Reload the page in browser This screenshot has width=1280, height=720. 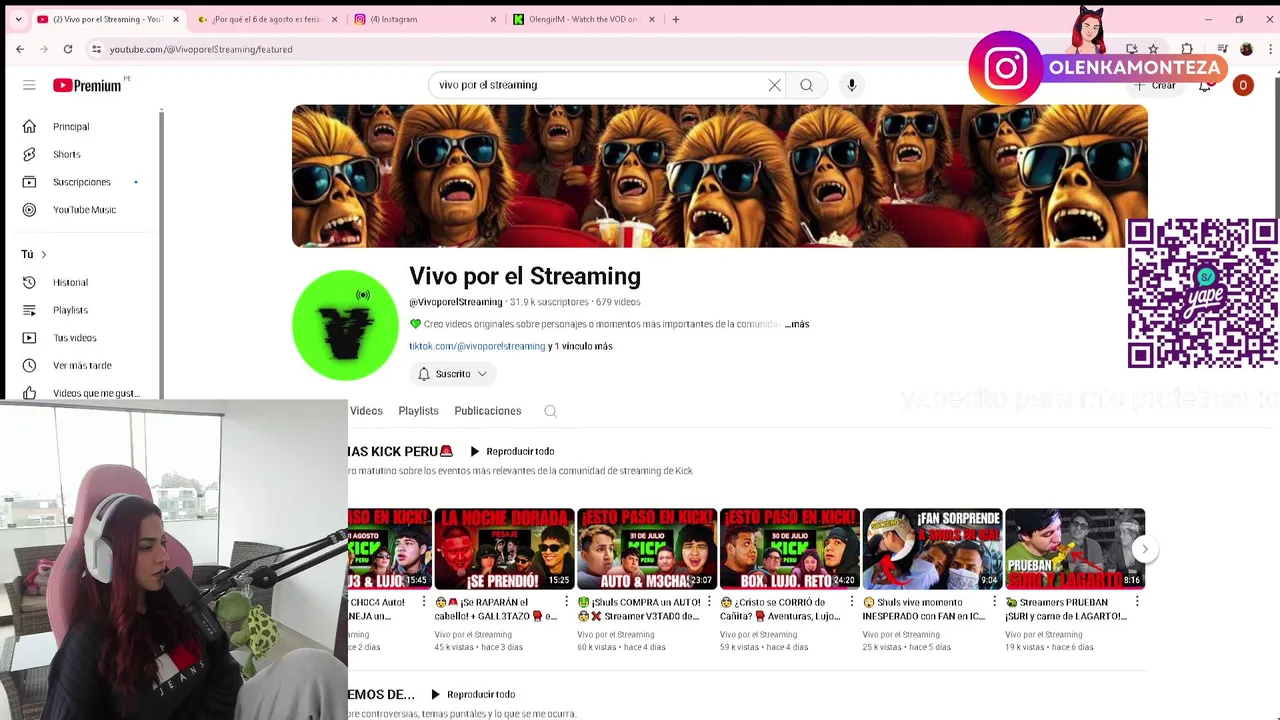(68, 49)
